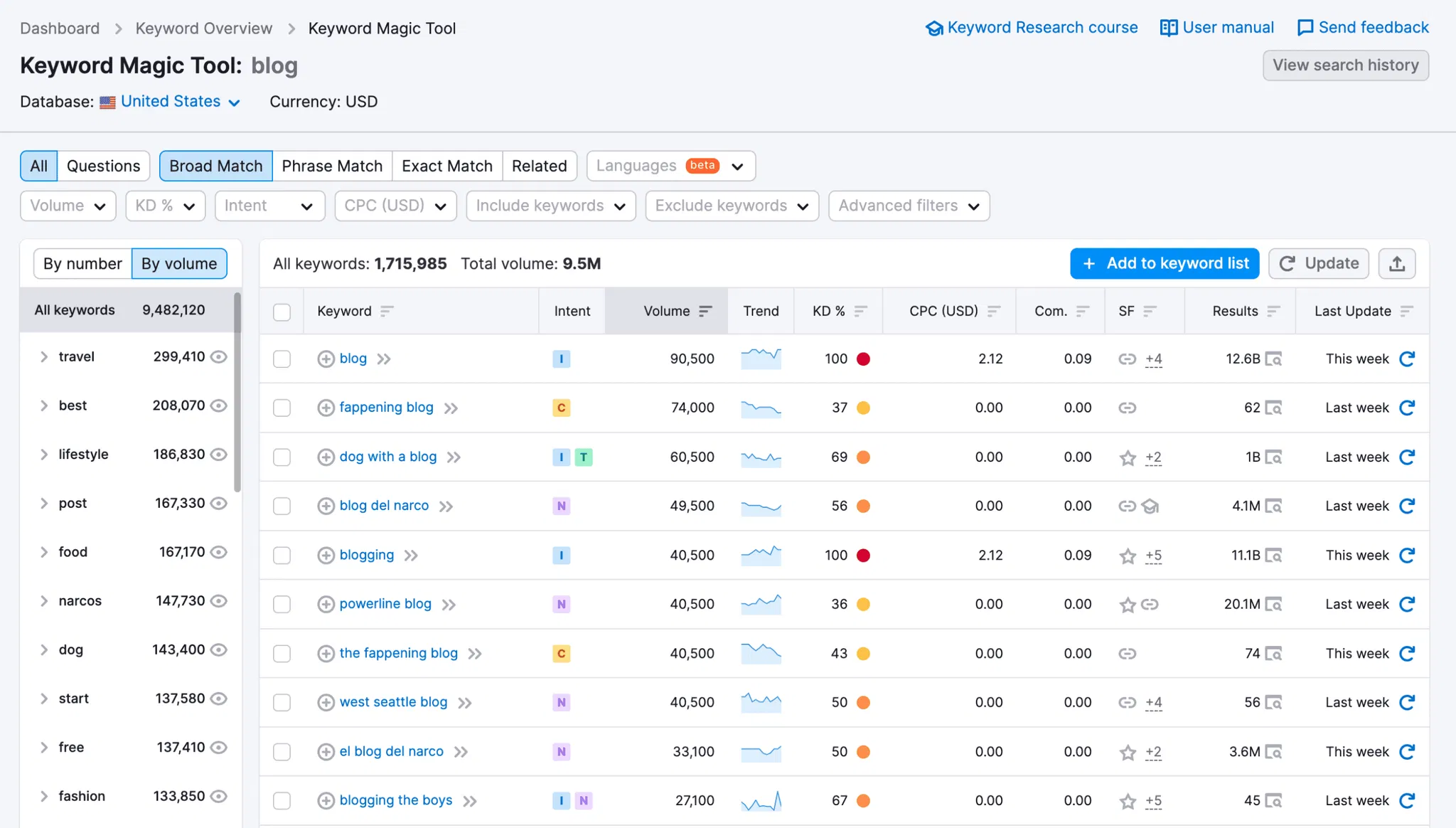Viewport: 1456px width, 828px height.
Task: Click the Add to keyword list button
Action: click(1164, 264)
